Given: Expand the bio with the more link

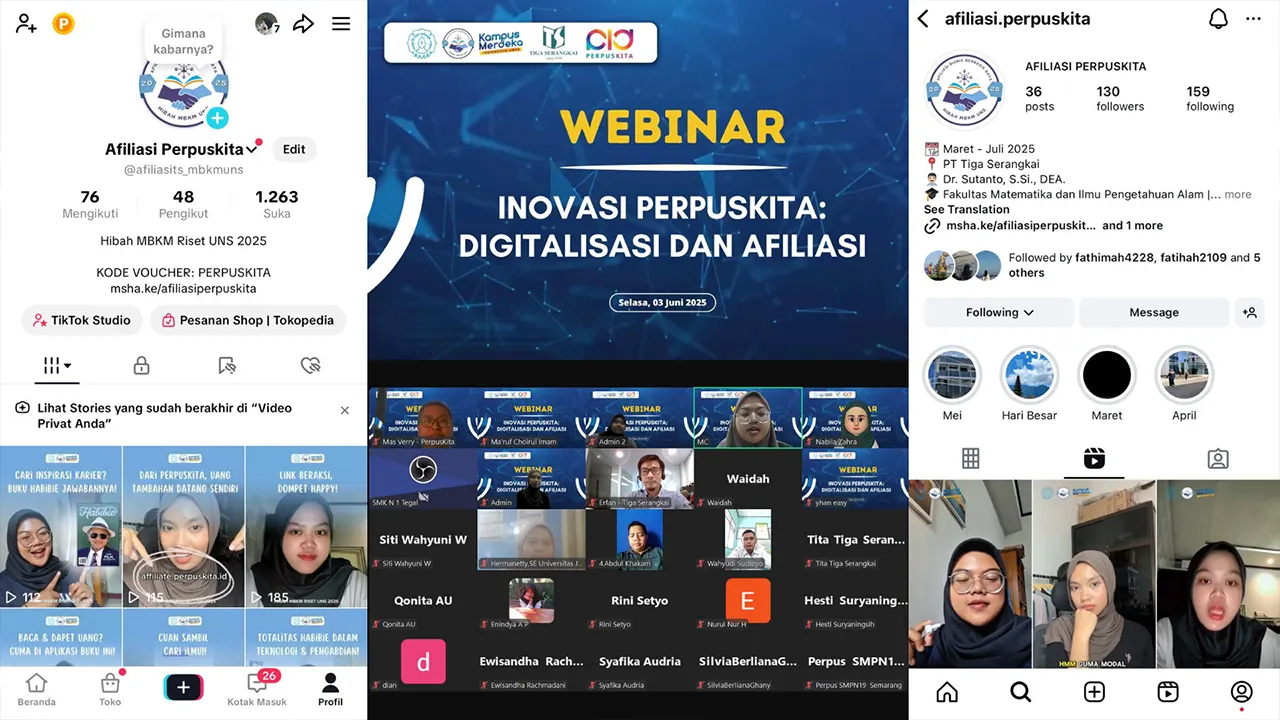Looking at the screenshot, I should pos(1238,194).
